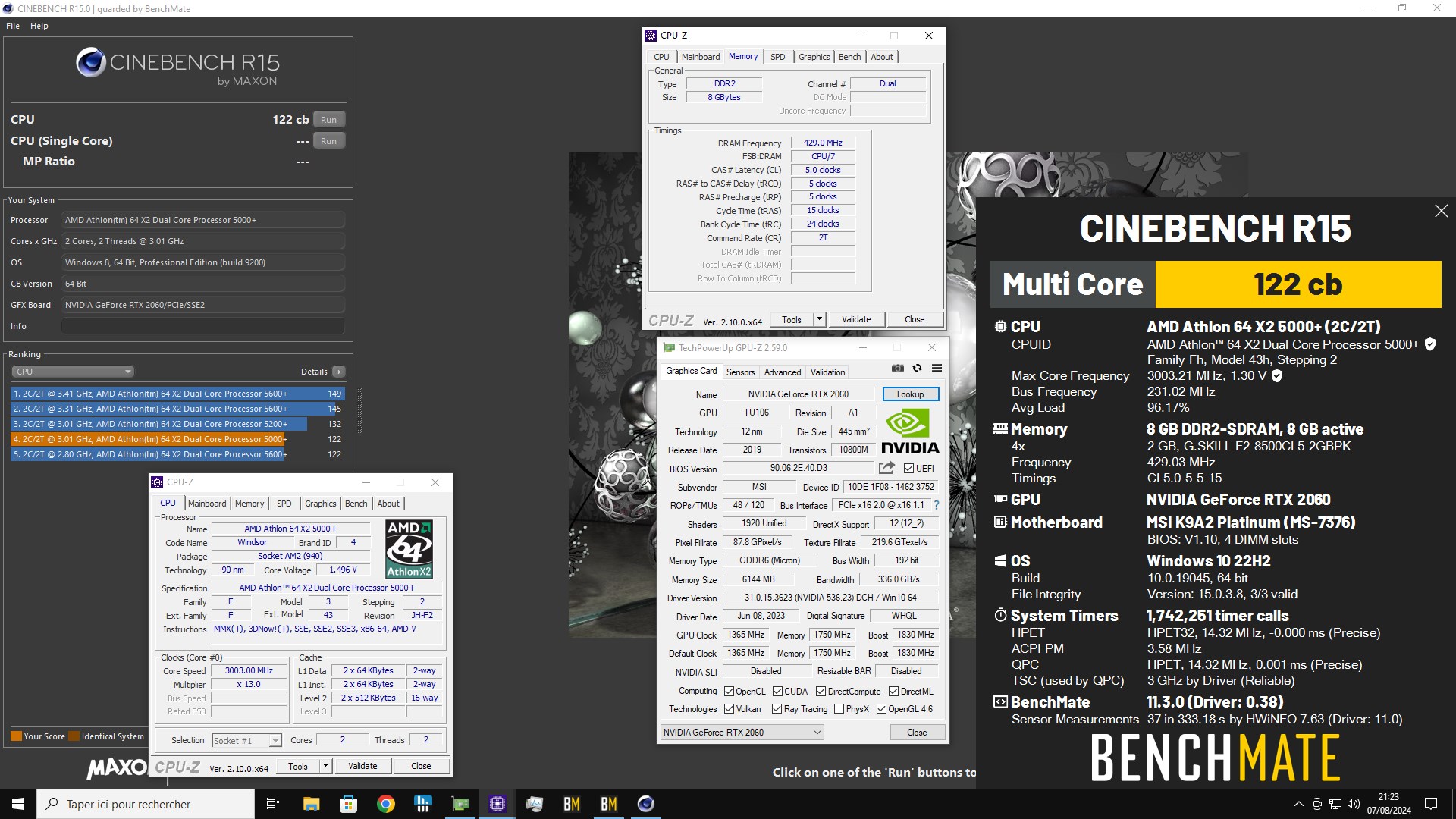Click the verified shield icon beside CPUID
This screenshot has height=819, width=1456.
click(x=1430, y=344)
